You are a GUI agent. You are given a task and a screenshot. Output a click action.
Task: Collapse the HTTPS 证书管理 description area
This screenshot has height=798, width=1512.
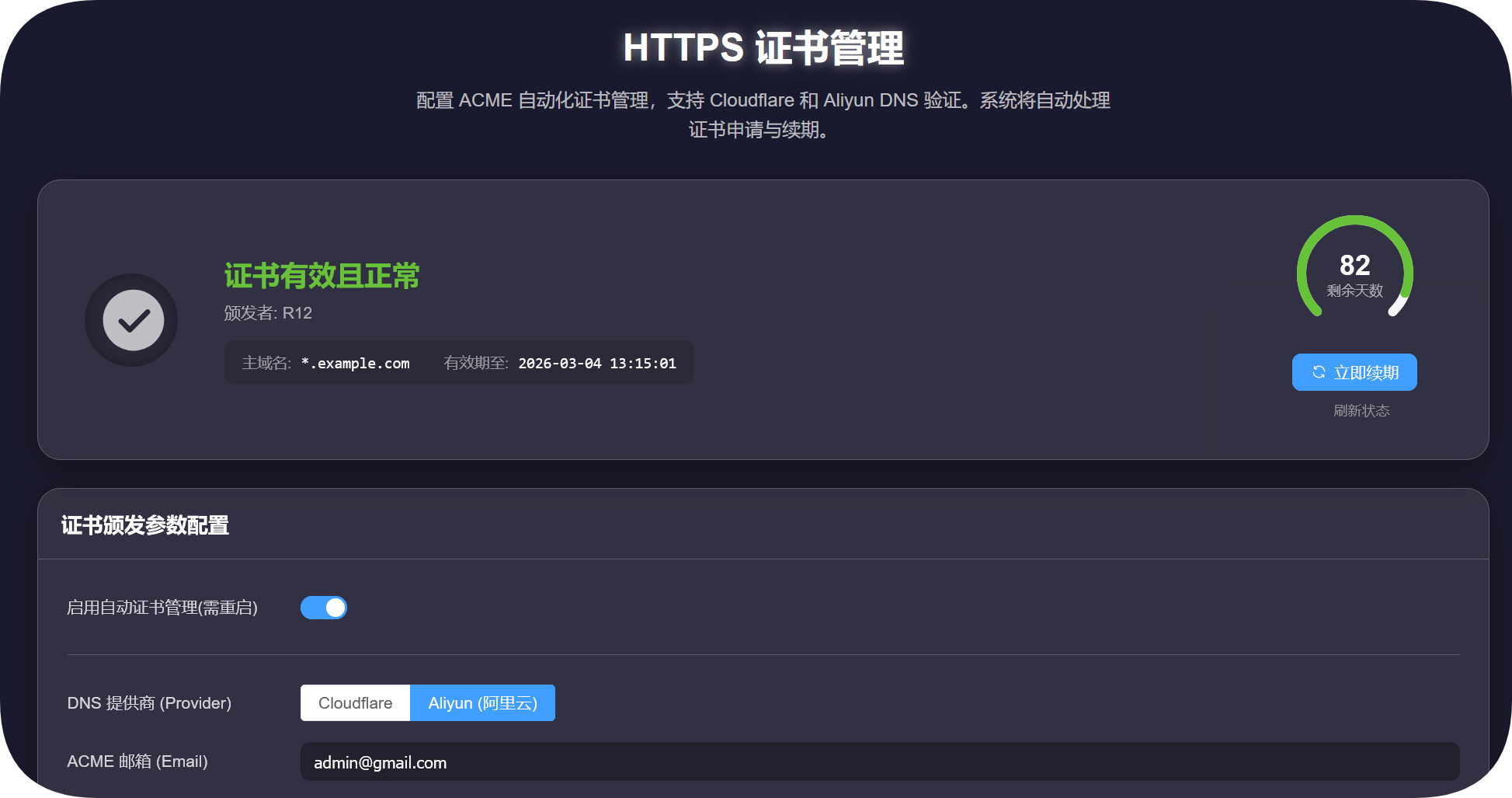tap(763, 115)
